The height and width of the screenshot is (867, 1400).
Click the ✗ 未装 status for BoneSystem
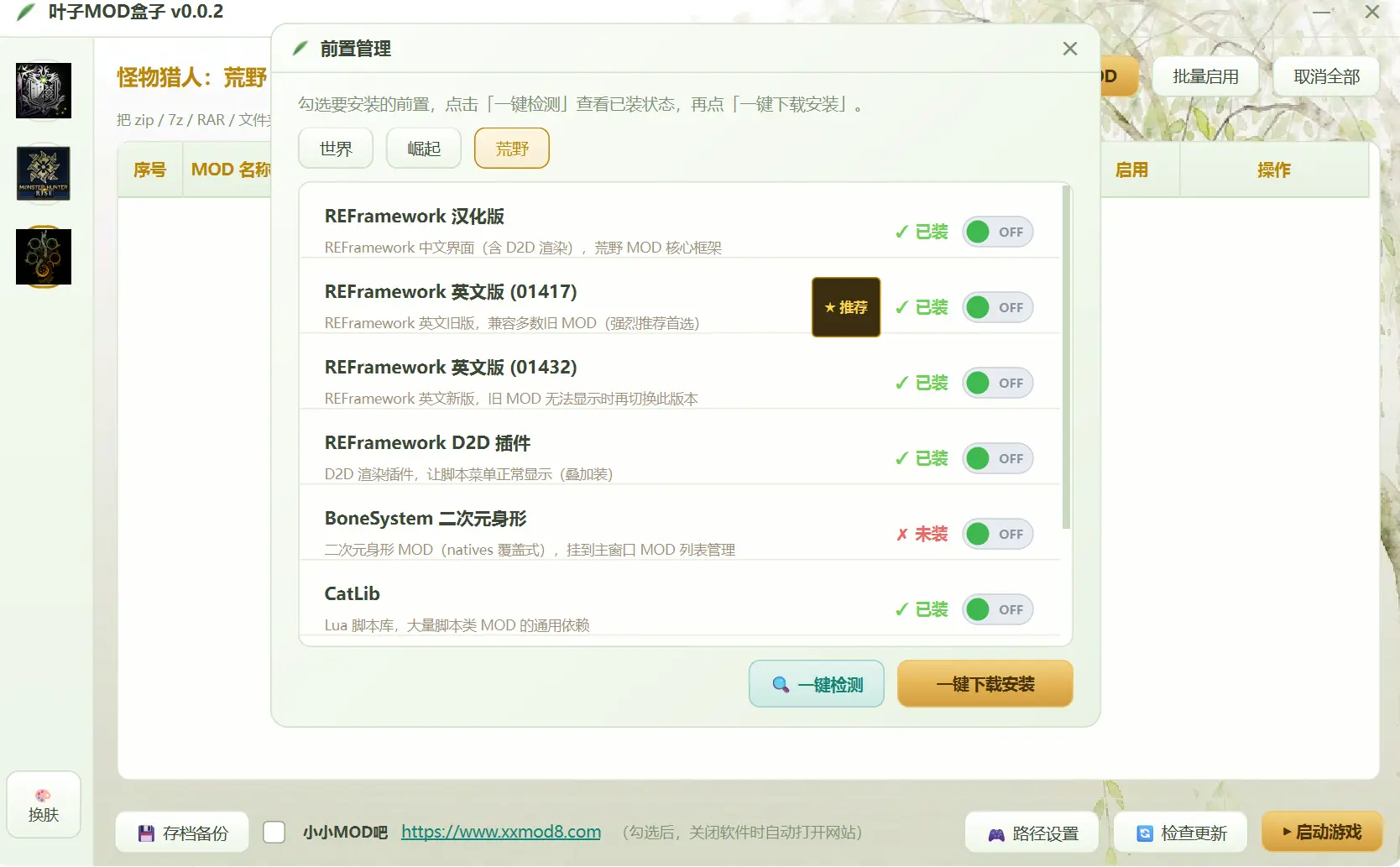[922, 534]
